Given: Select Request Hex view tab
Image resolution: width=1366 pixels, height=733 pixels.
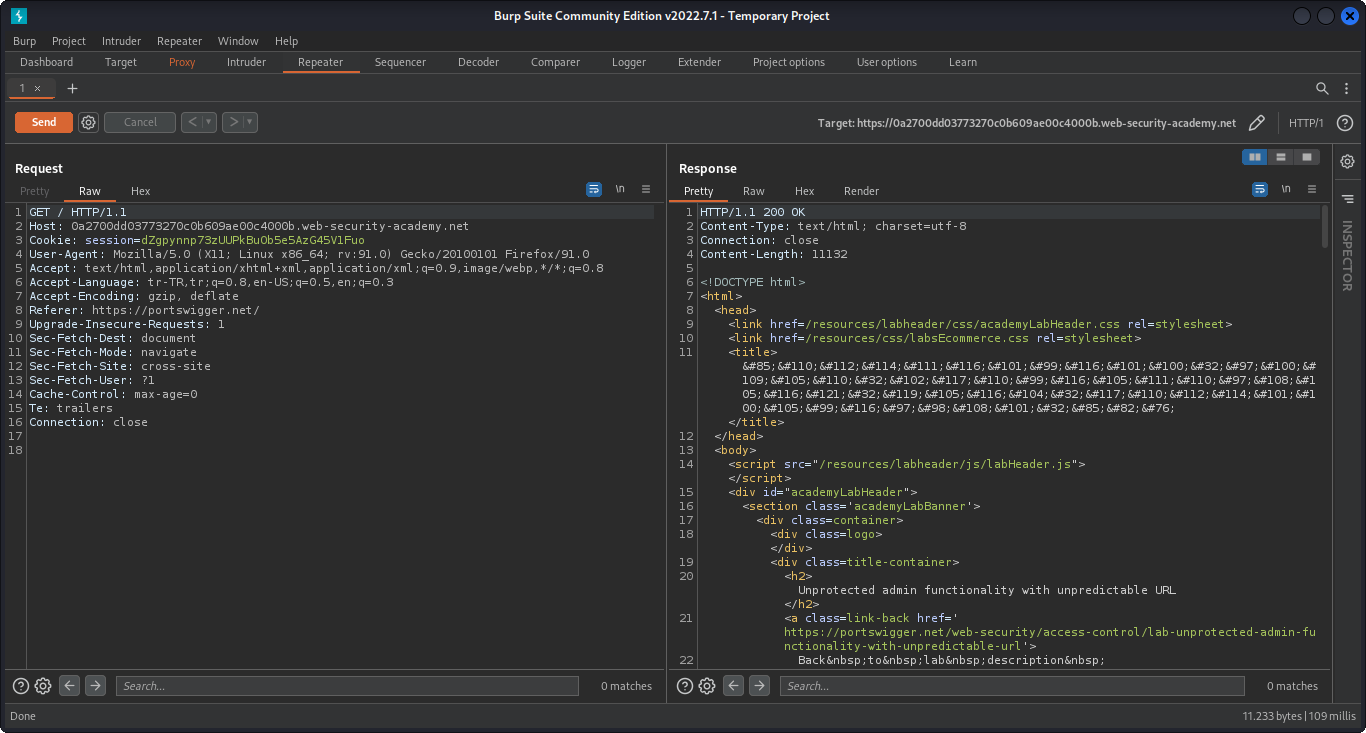Looking at the screenshot, I should 140,191.
